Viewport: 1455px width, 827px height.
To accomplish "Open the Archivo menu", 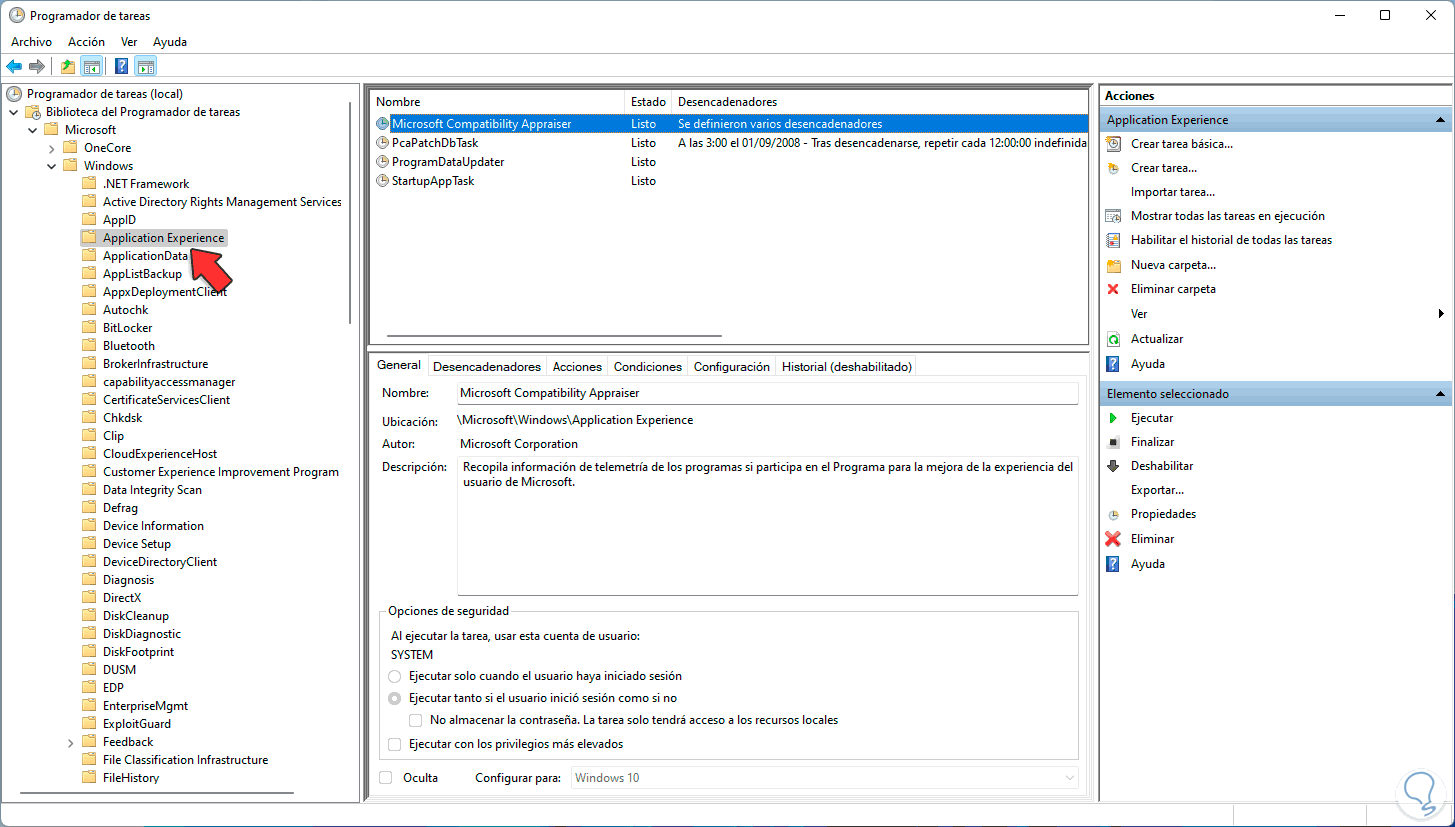I will click(x=31, y=42).
